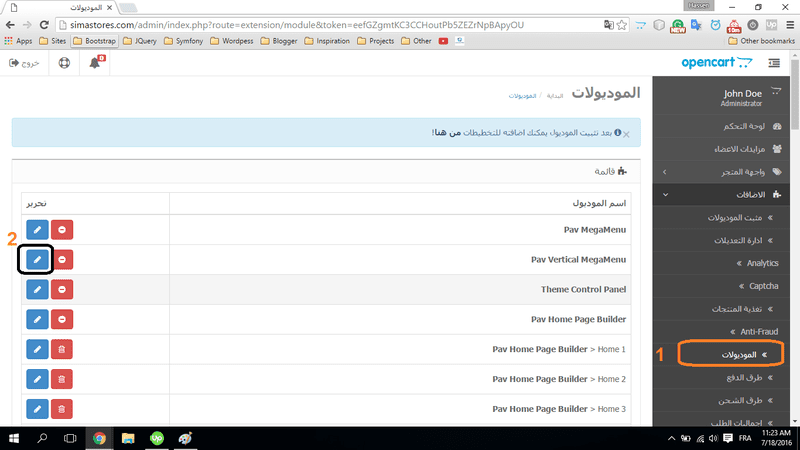Uninstall Pav Vertical MegaMenu module
This screenshot has width=800, height=450.
(62, 260)
